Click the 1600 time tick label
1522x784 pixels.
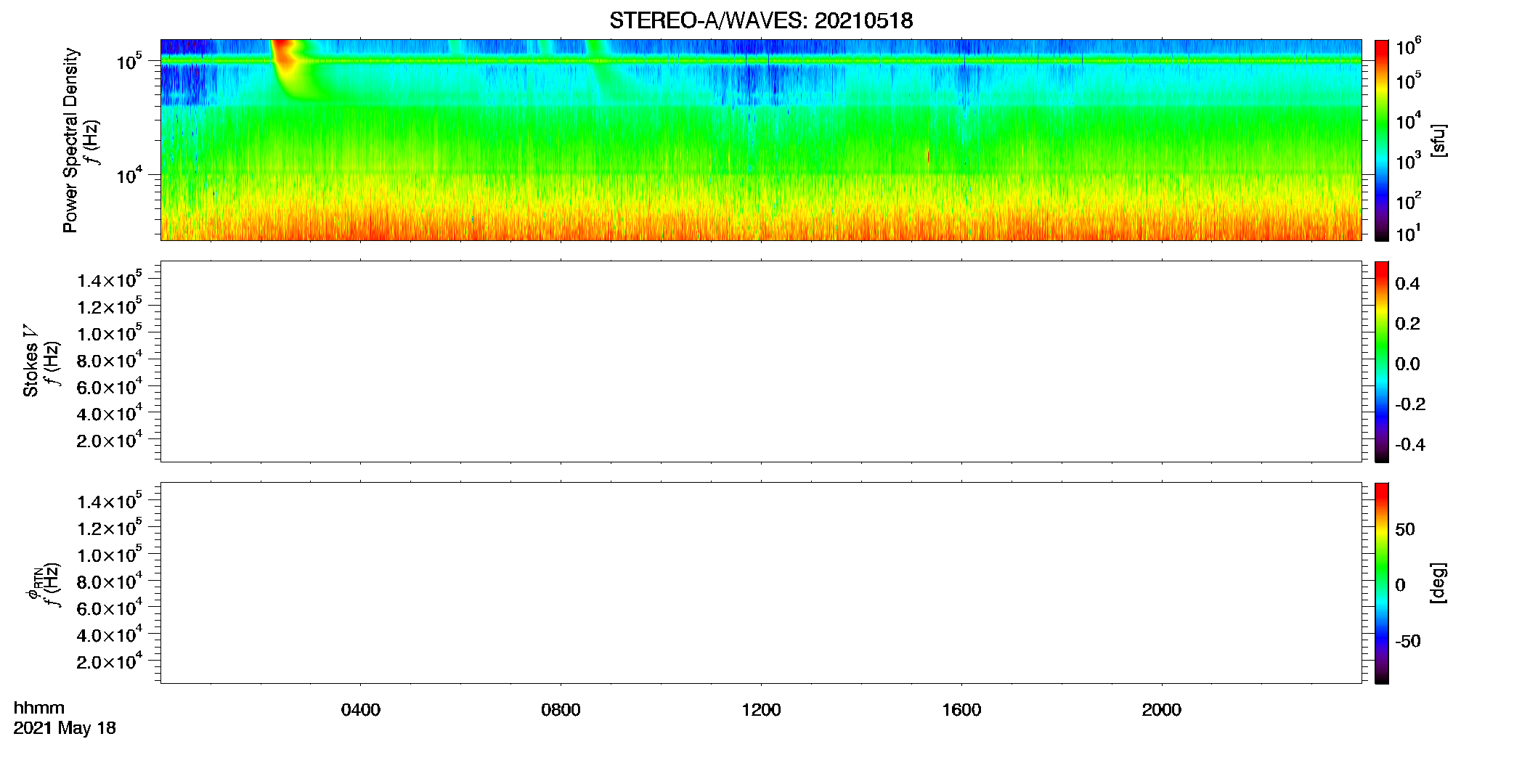[x=961, y=709]
